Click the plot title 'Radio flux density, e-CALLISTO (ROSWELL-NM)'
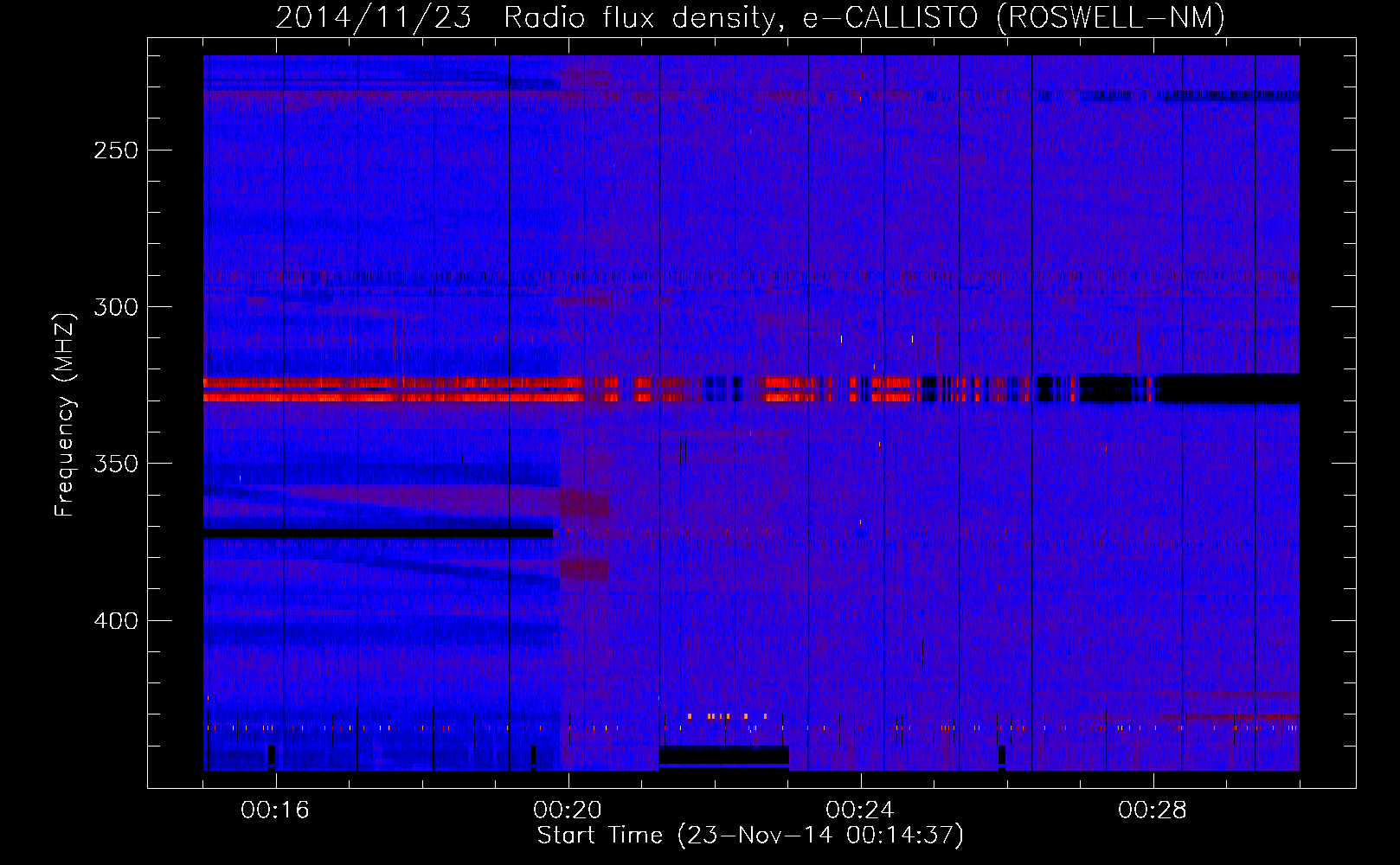 pos(864,17)
